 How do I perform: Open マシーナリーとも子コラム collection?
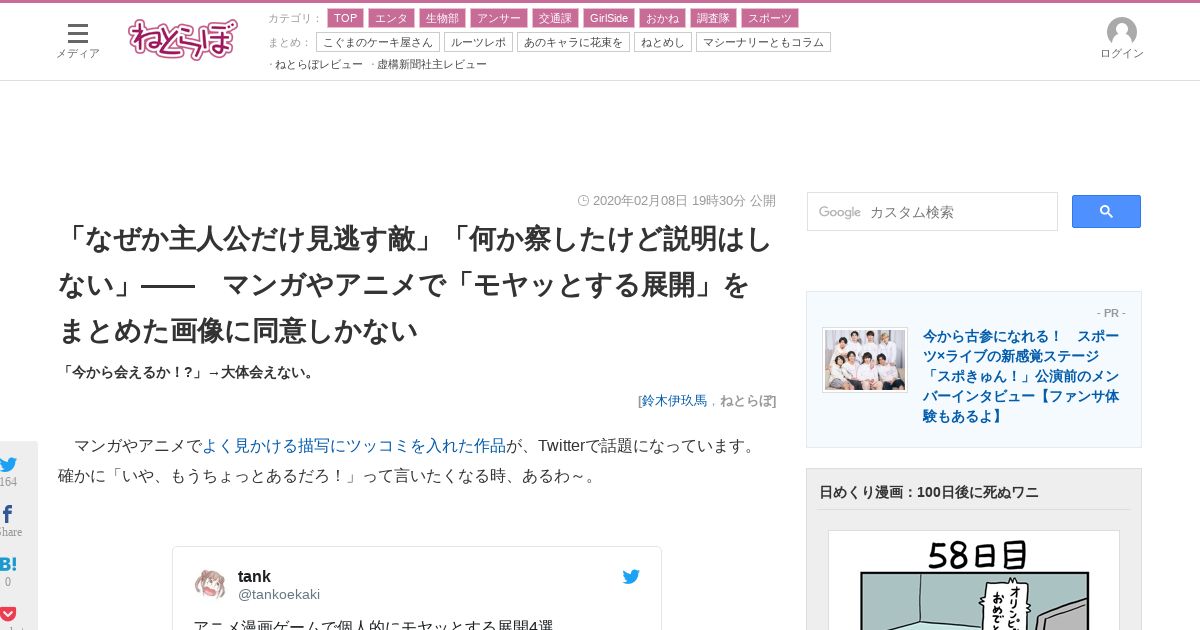coord(763,42)
